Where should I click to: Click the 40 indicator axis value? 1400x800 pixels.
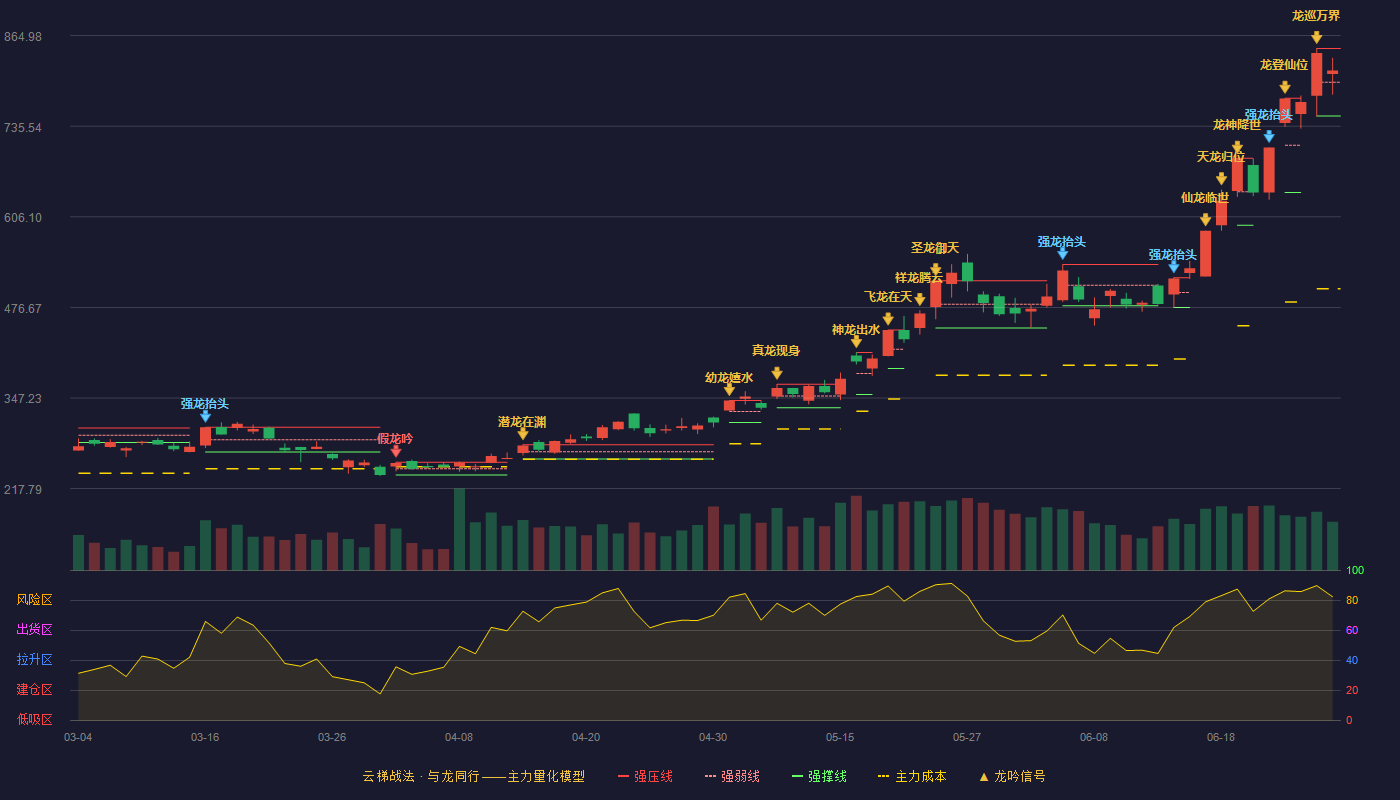coord(1351,661)
